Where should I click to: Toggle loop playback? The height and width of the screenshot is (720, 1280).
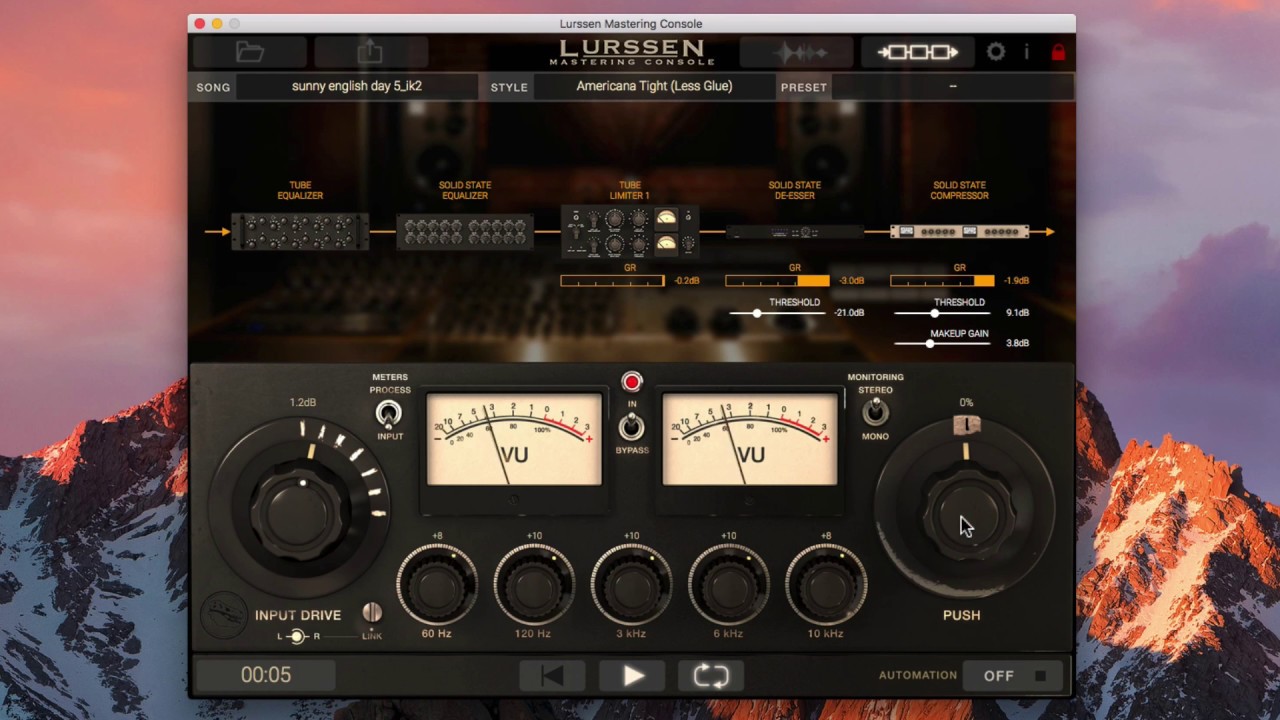(711, 676)
